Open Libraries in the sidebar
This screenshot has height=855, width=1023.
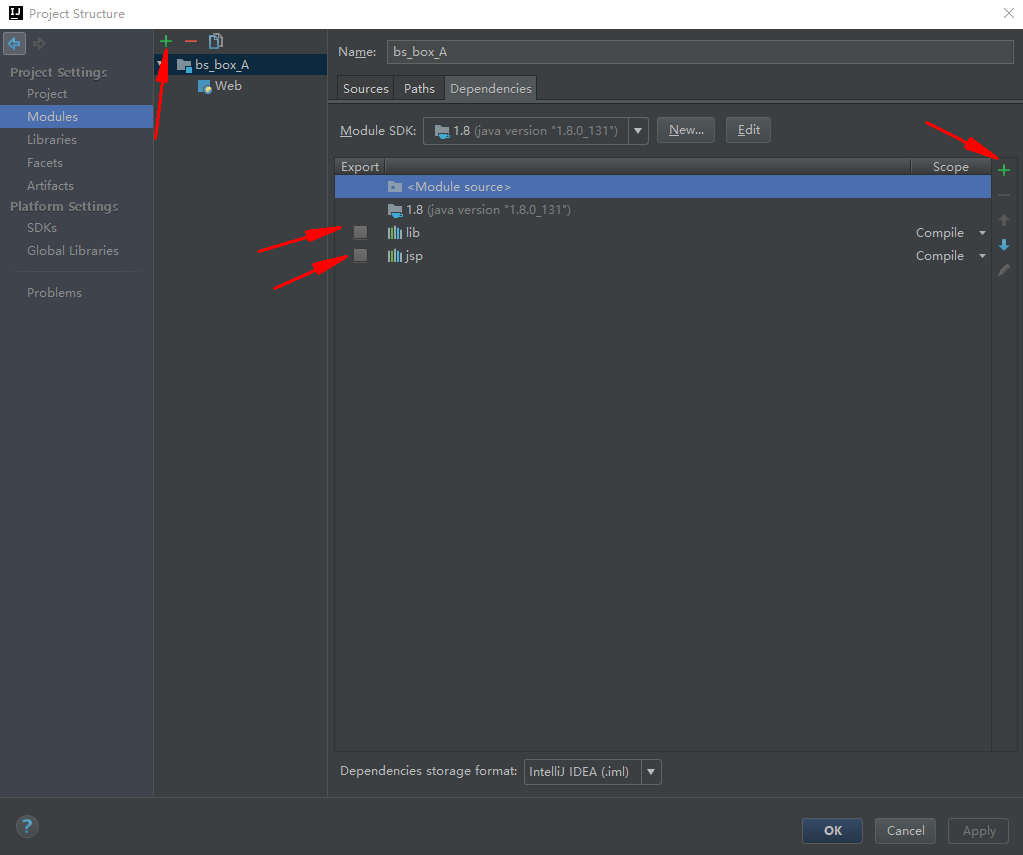click(x=52, y=140)
